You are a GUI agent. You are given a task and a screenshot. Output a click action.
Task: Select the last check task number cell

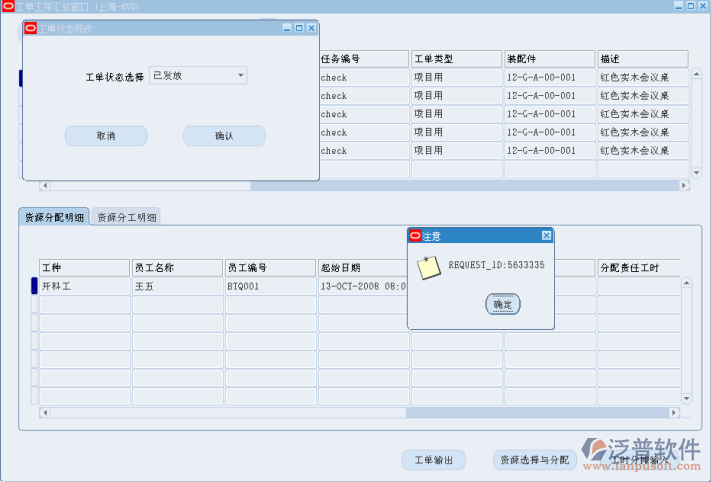[364, 151]
